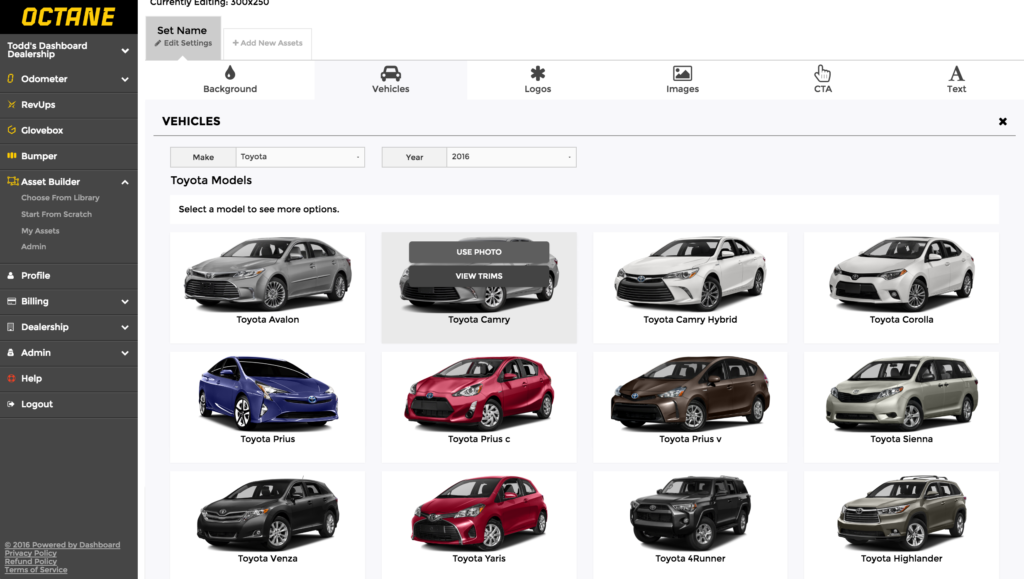This screenshot has height=579, width=1024.
Task: Open Start From Scratch submenu item
Action: (56, 214)
